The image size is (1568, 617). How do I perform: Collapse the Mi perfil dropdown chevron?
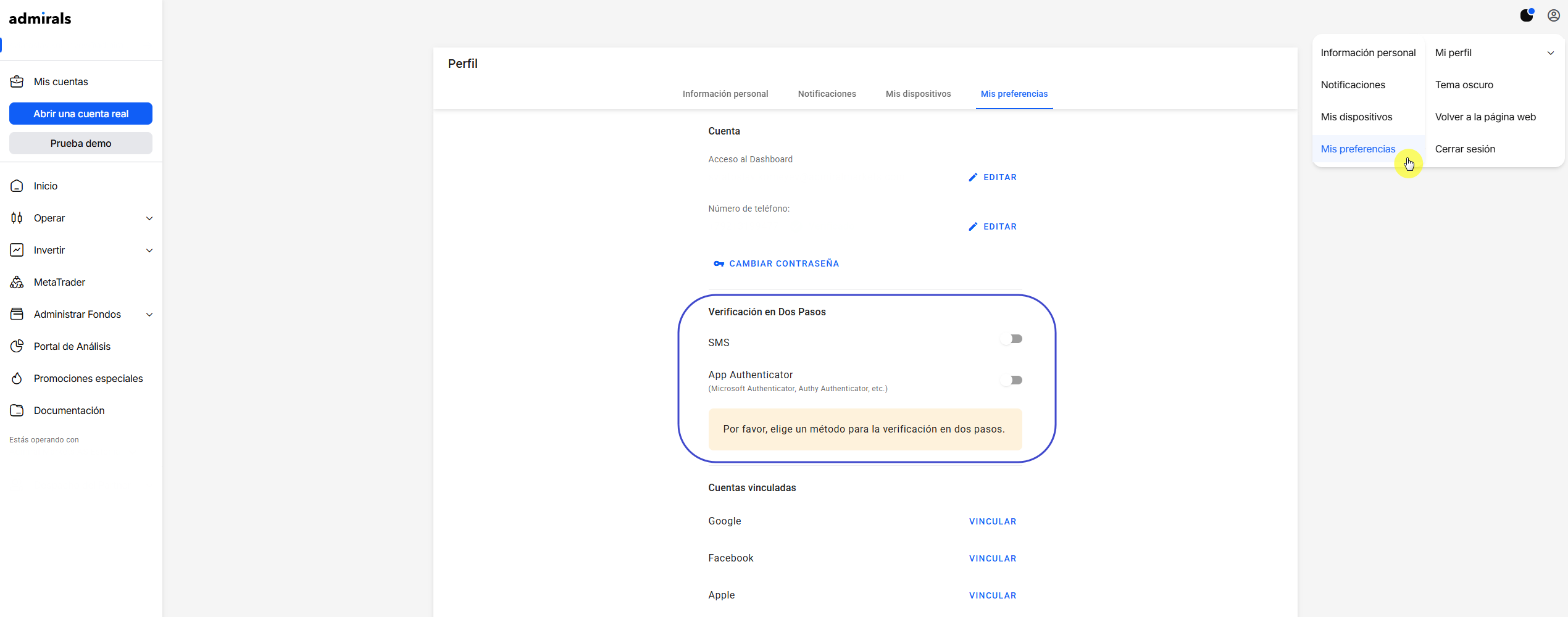pos(1551,53)
